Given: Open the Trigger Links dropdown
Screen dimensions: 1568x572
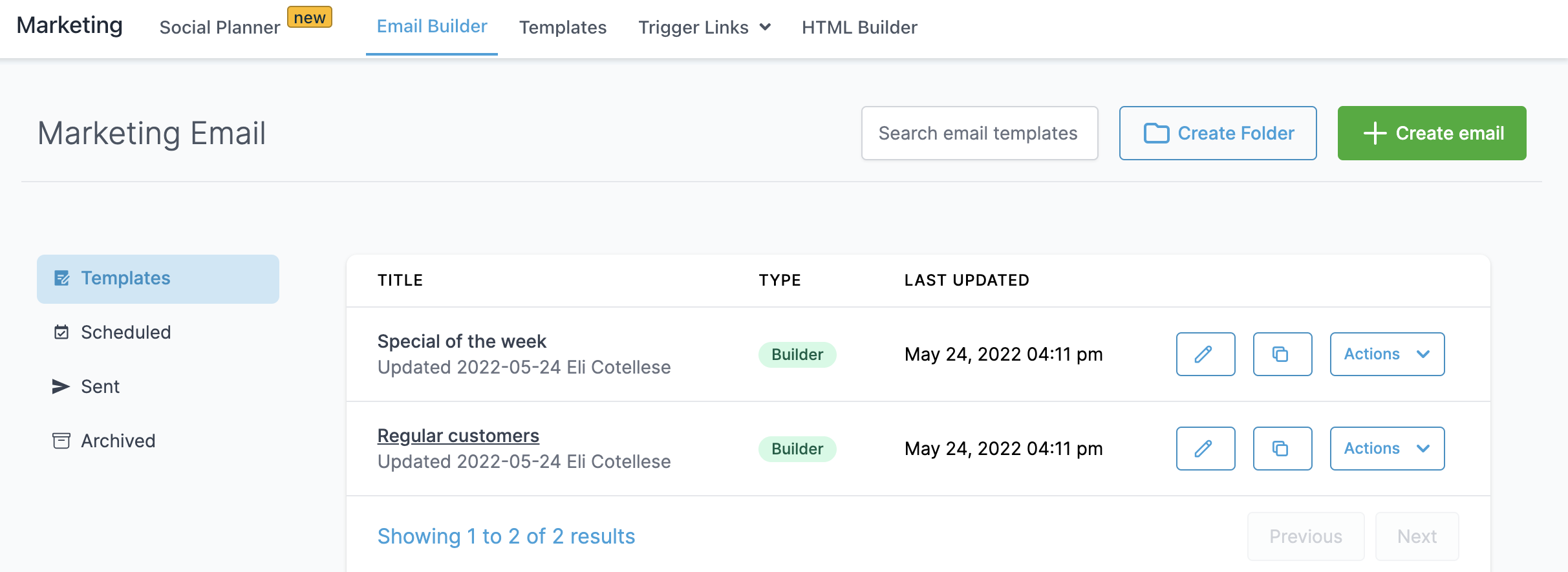Looking at the screenshot, I should click(x=704, y=27).
